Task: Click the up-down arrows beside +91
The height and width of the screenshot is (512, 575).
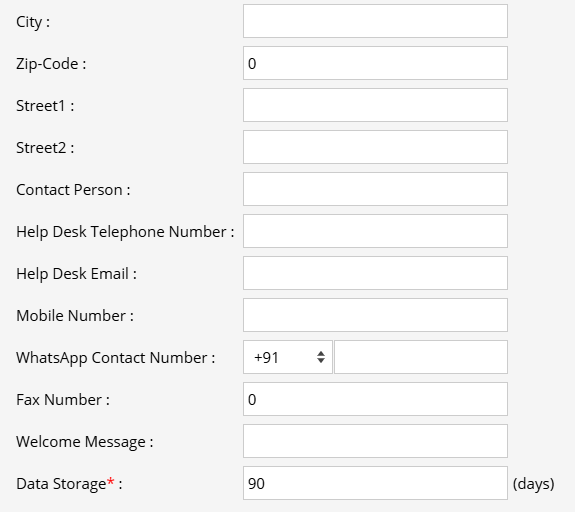Action: click(321, 357)
